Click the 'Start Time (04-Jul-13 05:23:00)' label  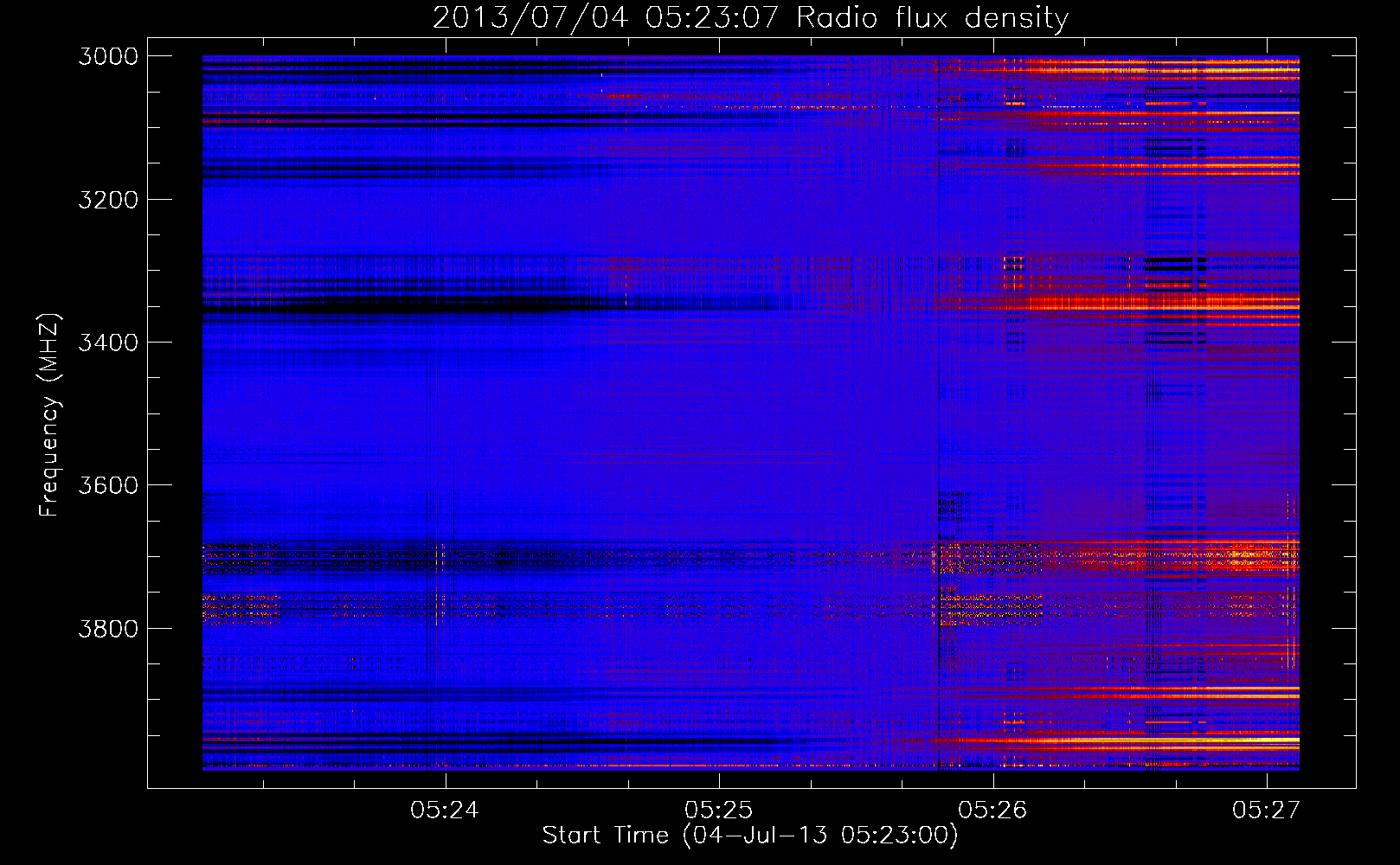coord(750,836)
